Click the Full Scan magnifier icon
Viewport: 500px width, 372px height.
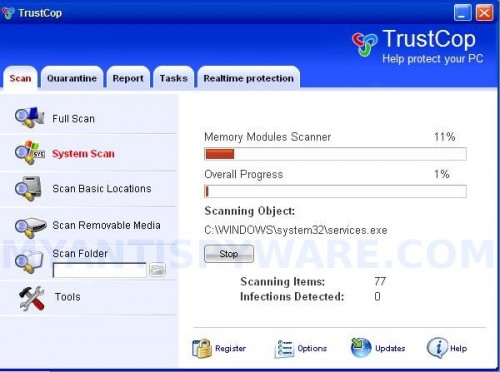29,118
